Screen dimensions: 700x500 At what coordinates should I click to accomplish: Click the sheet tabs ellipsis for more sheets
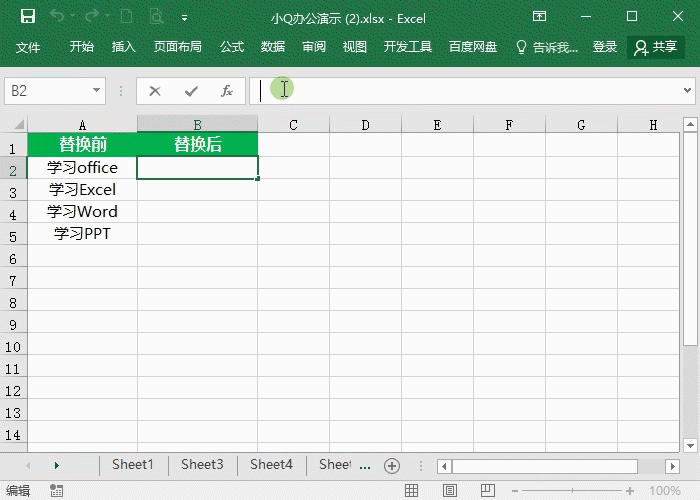(x=365, y=467)
